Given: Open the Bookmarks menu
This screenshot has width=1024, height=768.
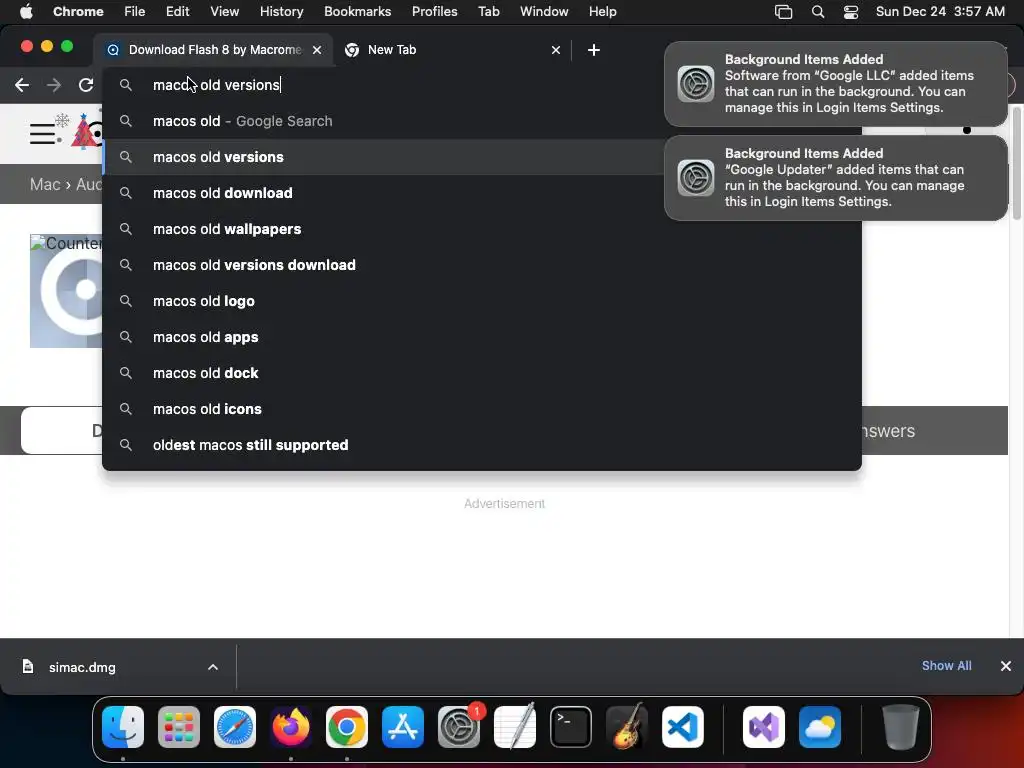Looking at the screenshot, I should pyautogui.click(x=357, y=11).
